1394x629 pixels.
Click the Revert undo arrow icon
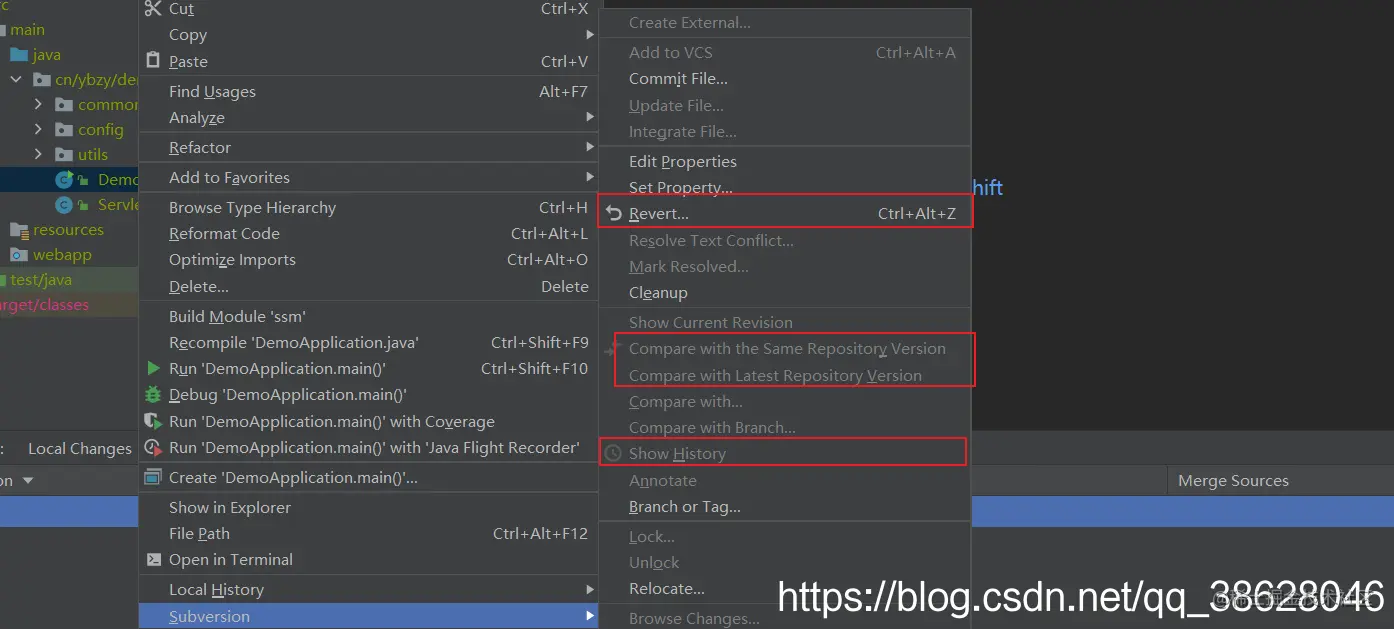coord(614,214)
